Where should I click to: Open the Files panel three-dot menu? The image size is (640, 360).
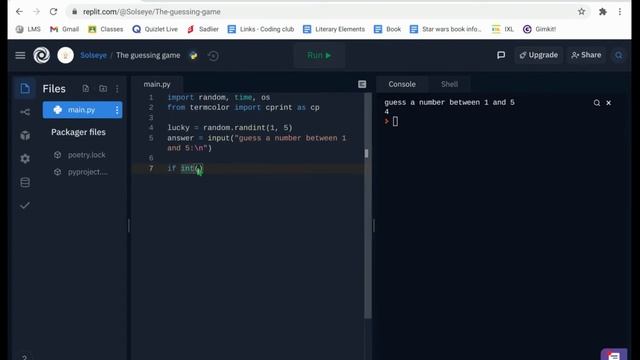point(117,89)
